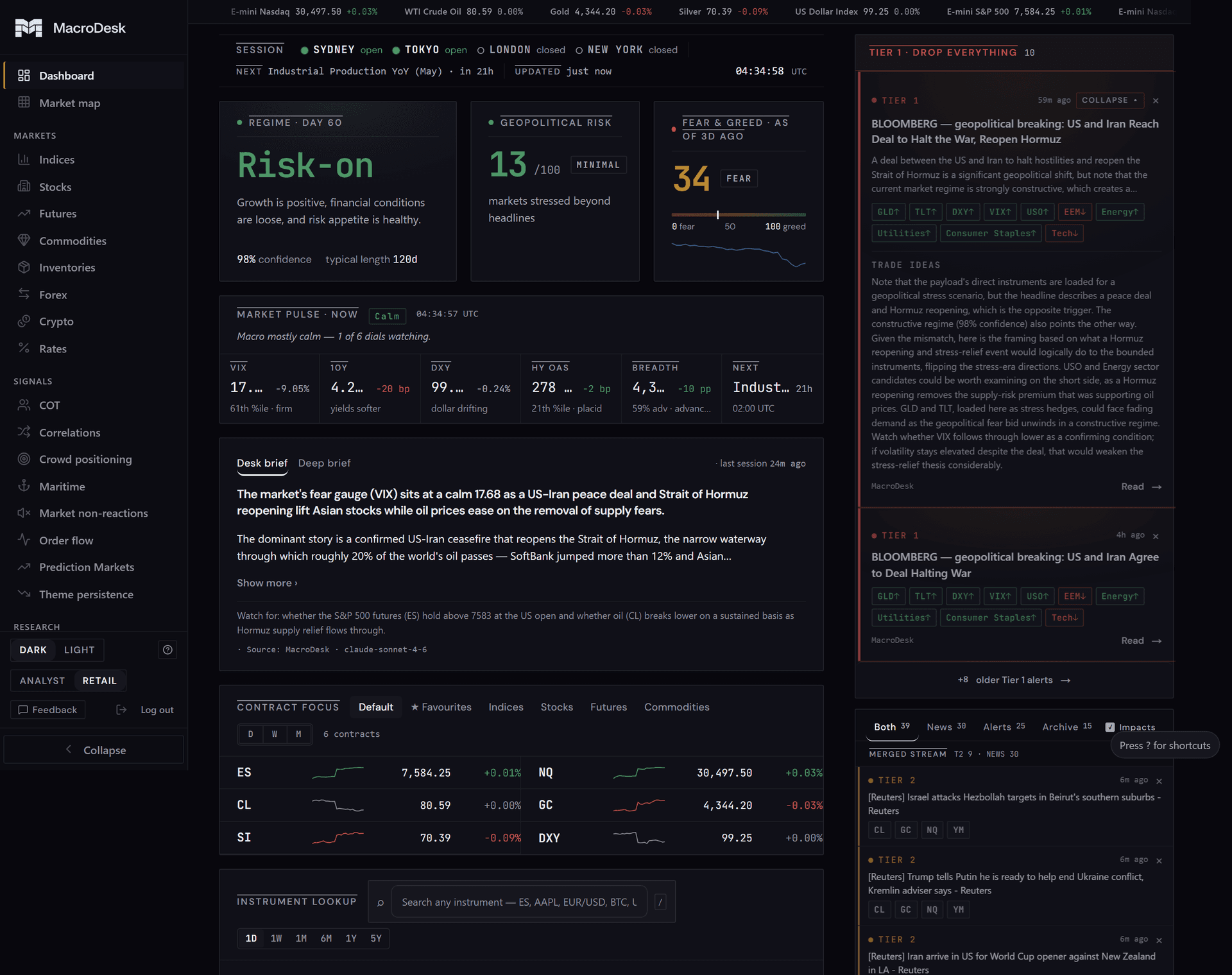Expand desk brief with Show more

tap(267, 583)
